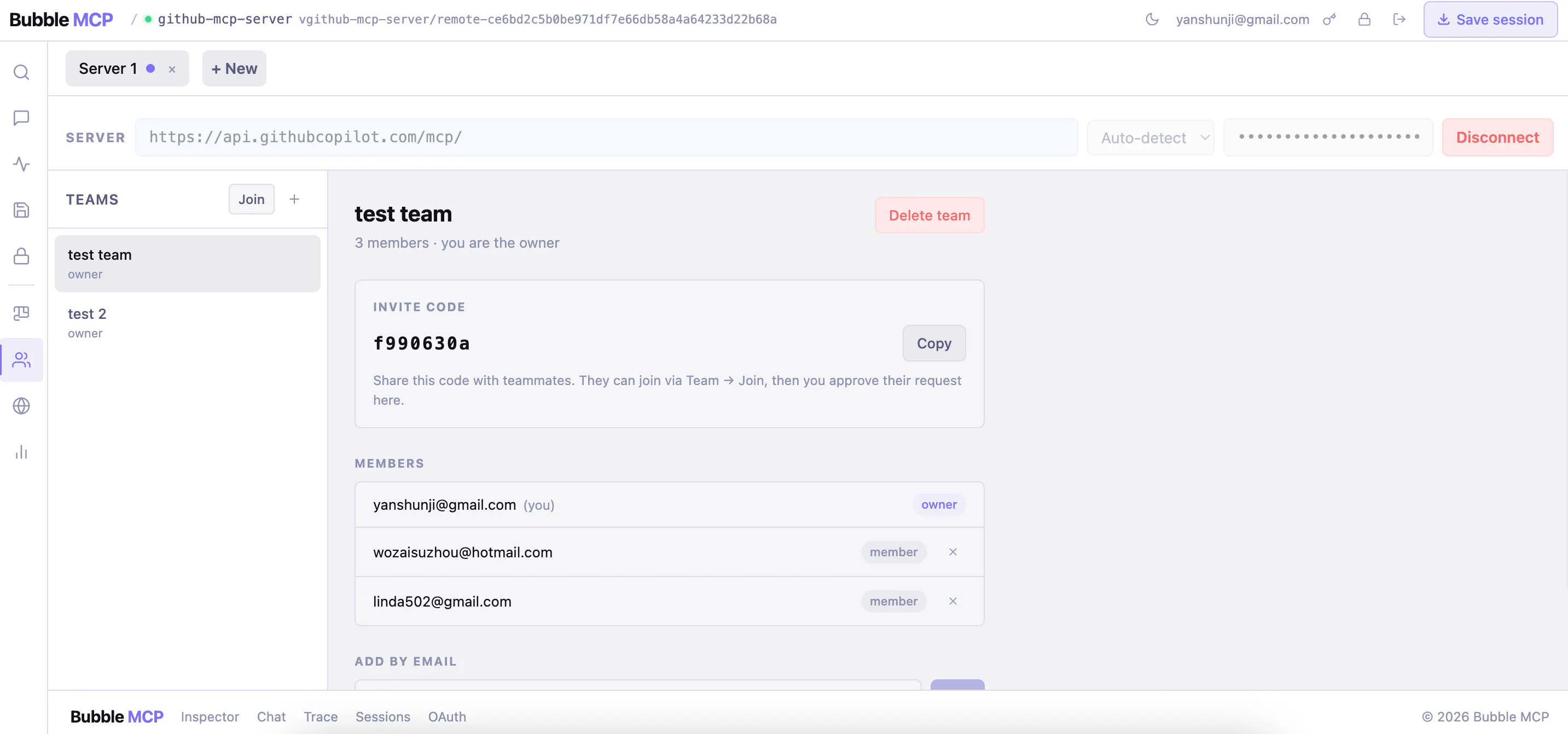Click the yanshunji@gmail.com account in the header
Viewport: 1568px width, 734px height.
coord(1242,20)
